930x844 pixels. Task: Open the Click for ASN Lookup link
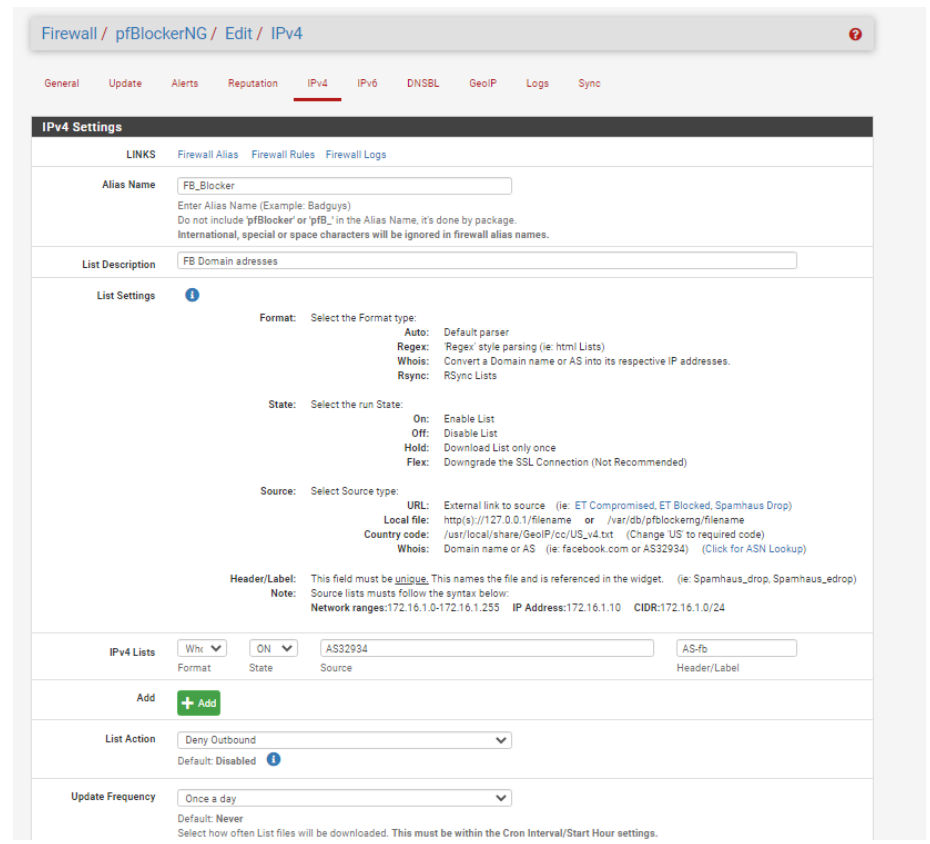click(x=753, y=549)
